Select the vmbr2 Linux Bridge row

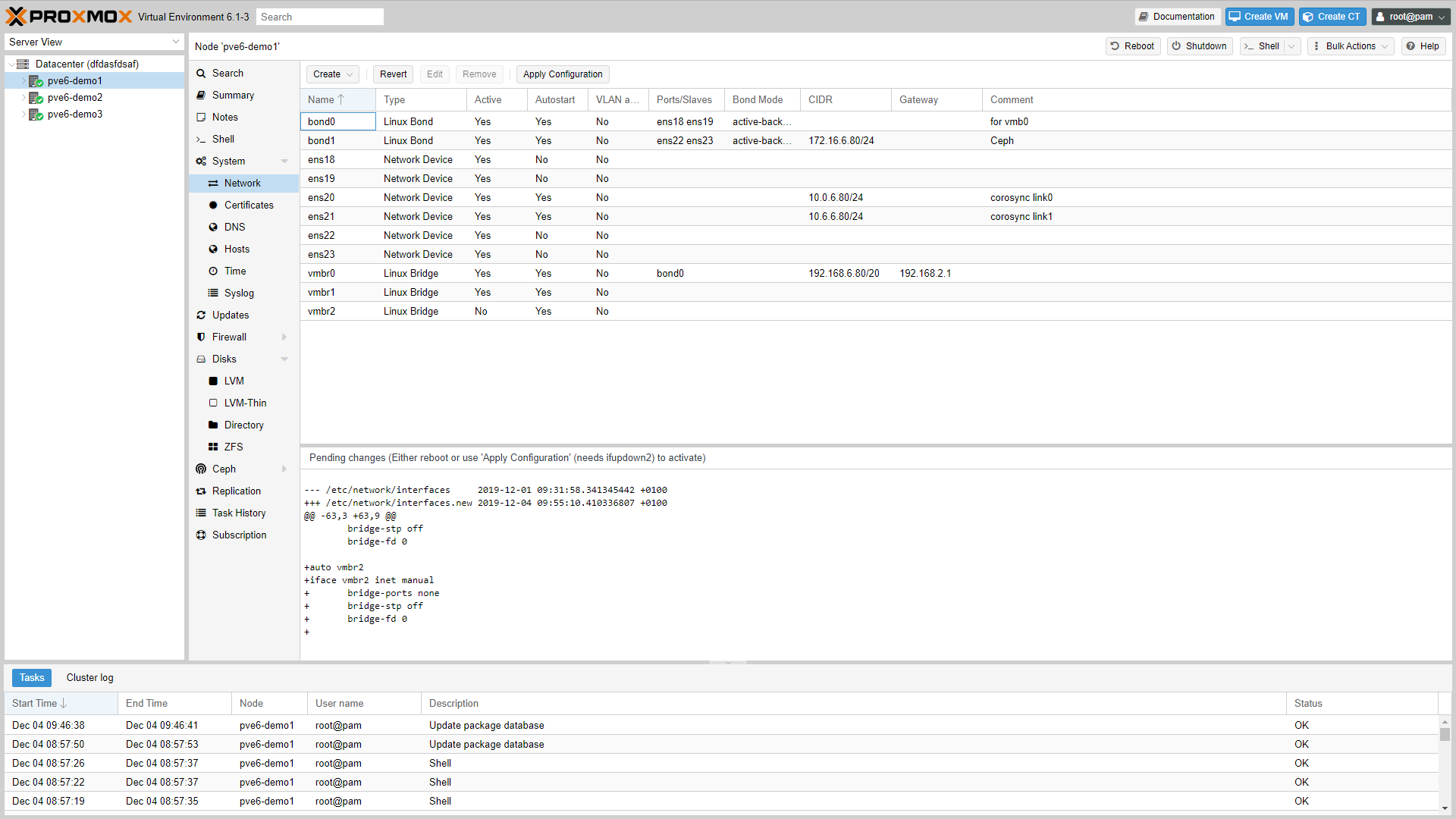pos(876,312)
